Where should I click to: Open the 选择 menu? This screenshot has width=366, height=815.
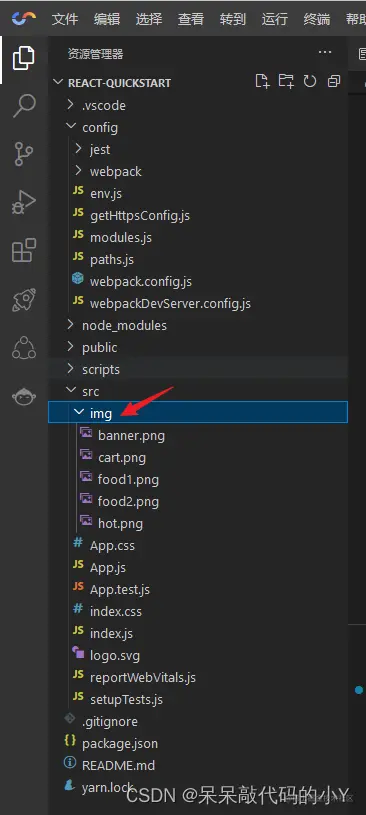[x=149, y=19]
